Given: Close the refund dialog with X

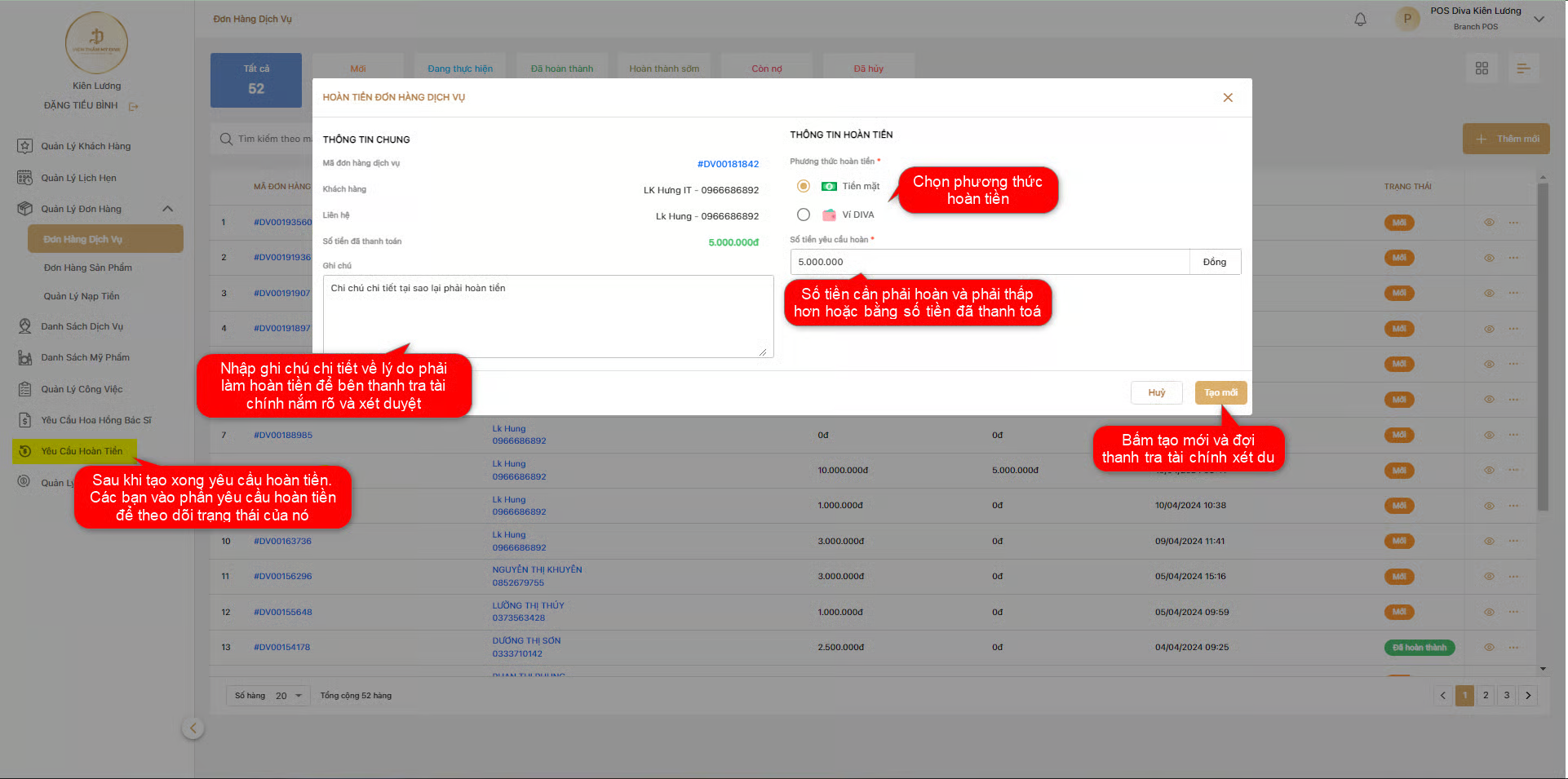Looking at the screenshot, I should click(1227, 98).
